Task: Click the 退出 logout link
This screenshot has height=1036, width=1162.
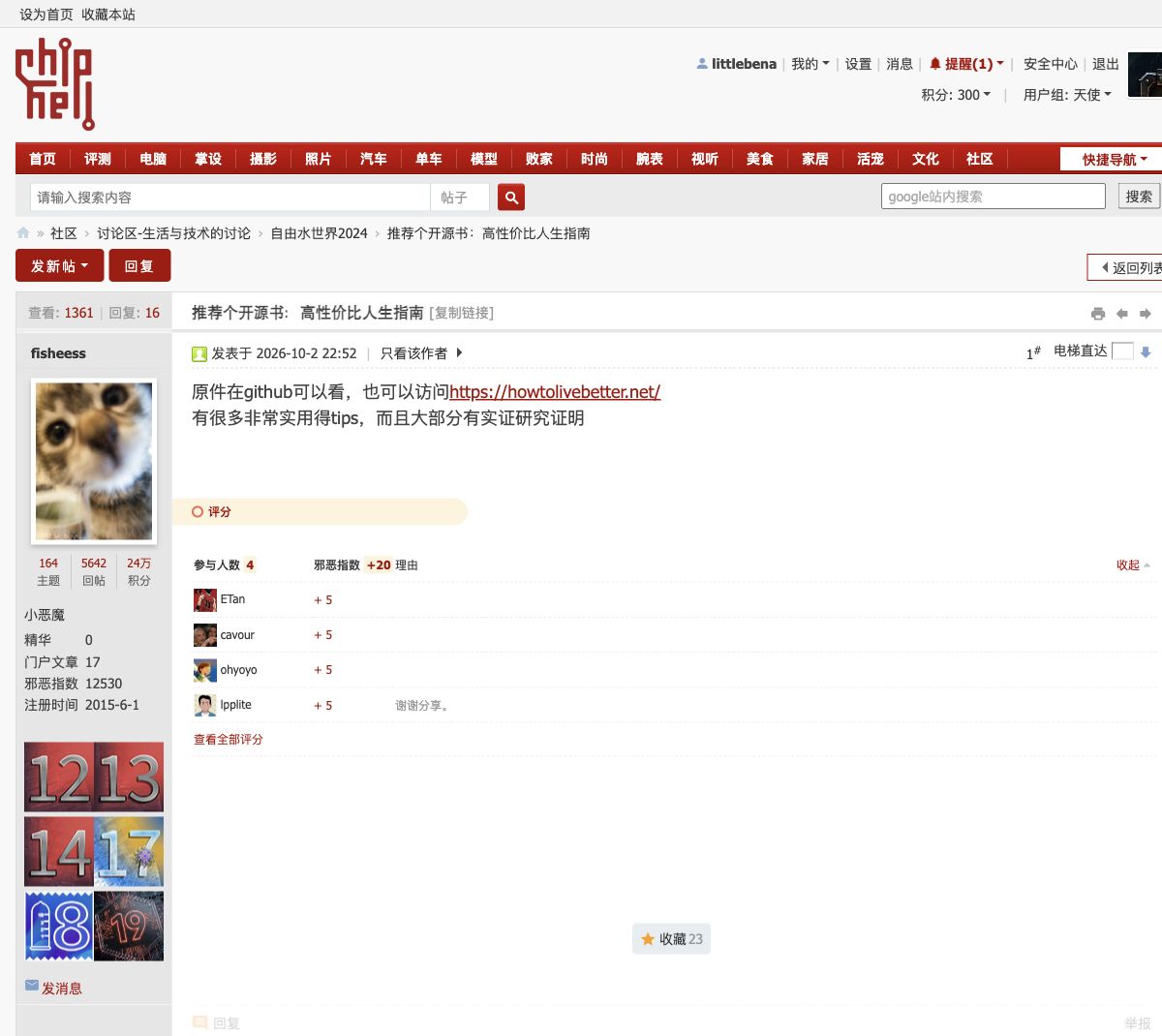Action: pos(1106,64)
